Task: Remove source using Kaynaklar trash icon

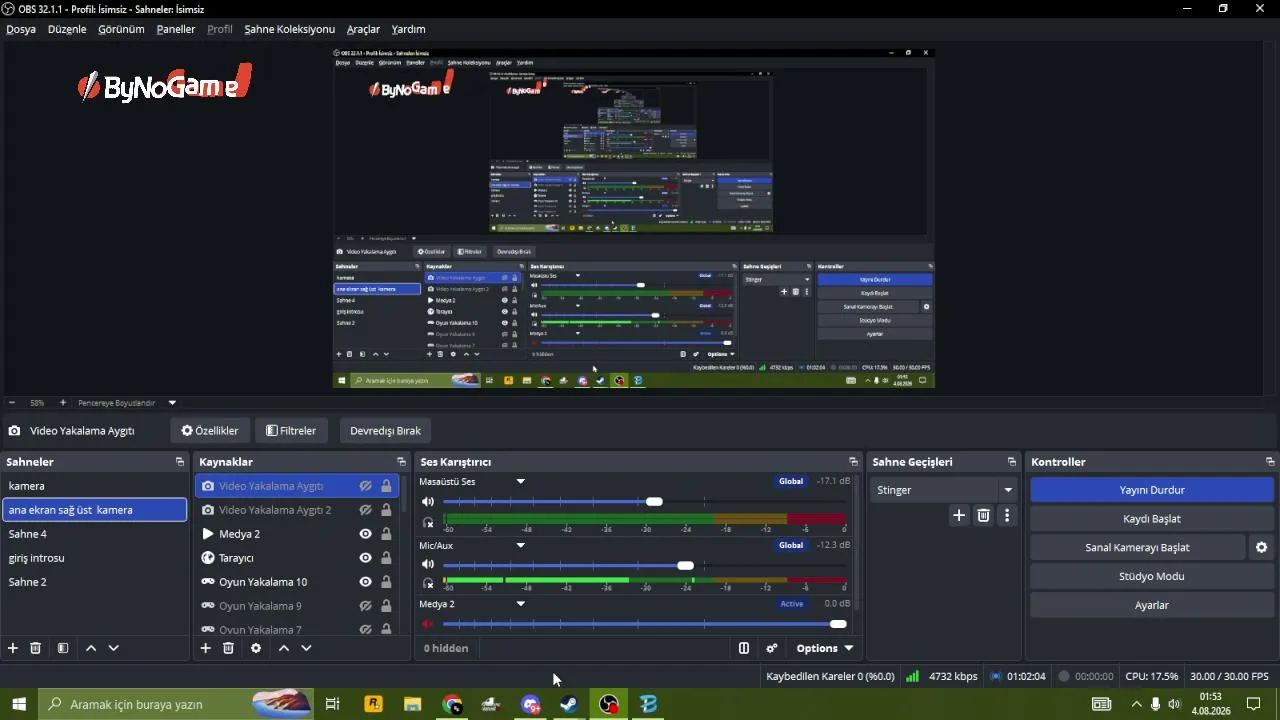Action: (228, 648)
